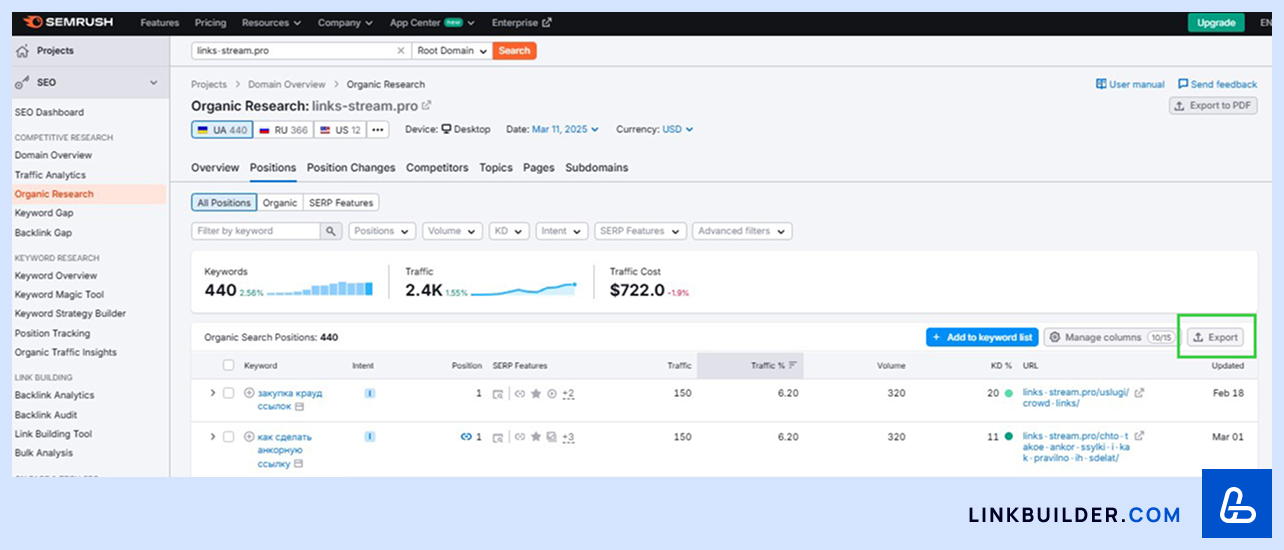Click the magnifier icon in keyword filter

(331, 231)
